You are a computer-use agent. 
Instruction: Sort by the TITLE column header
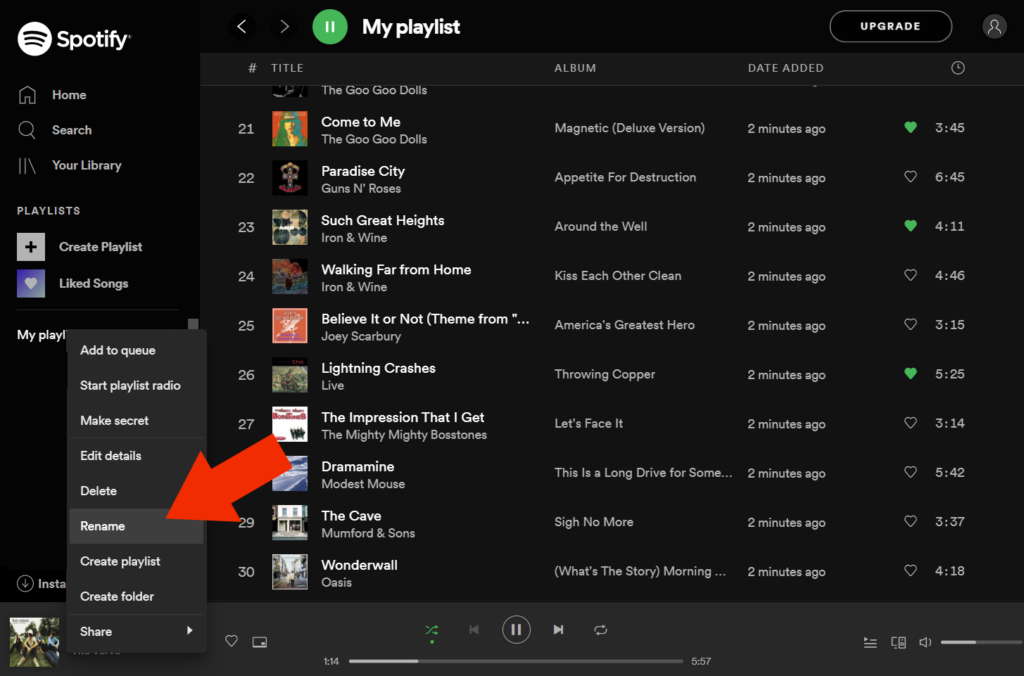pos(287,68)
